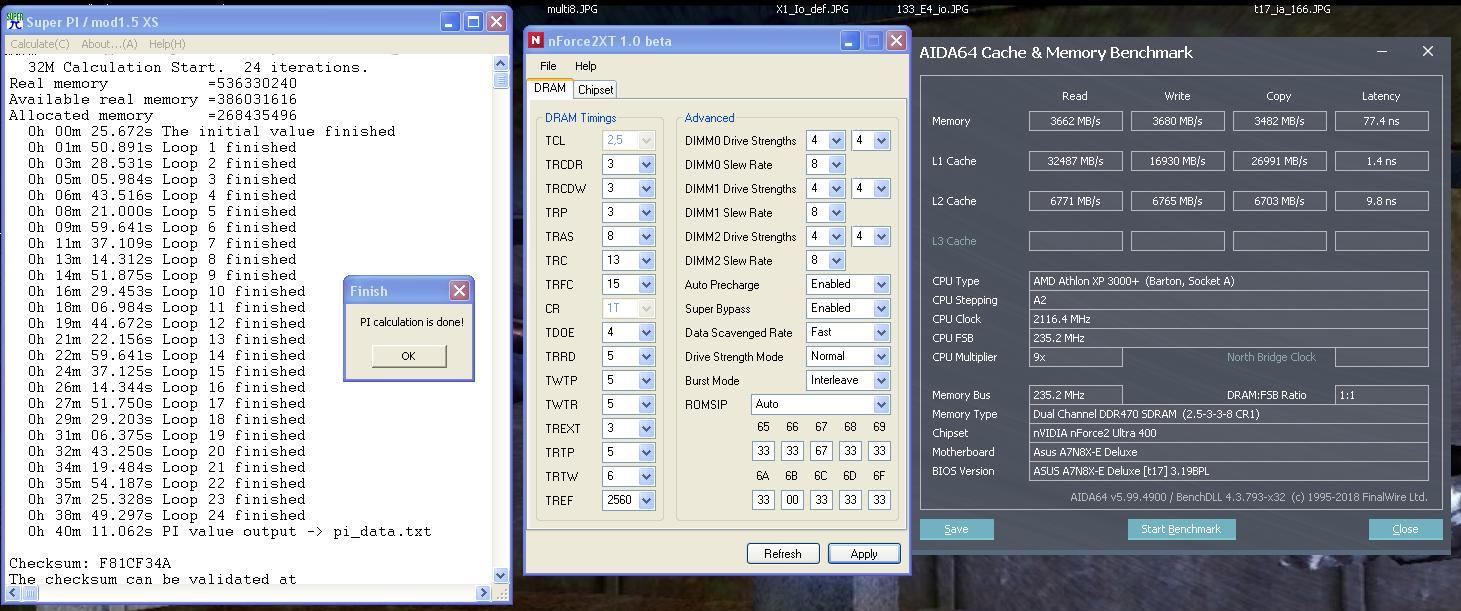Click scroll up arrow in Super PI

tap(501, 64)
